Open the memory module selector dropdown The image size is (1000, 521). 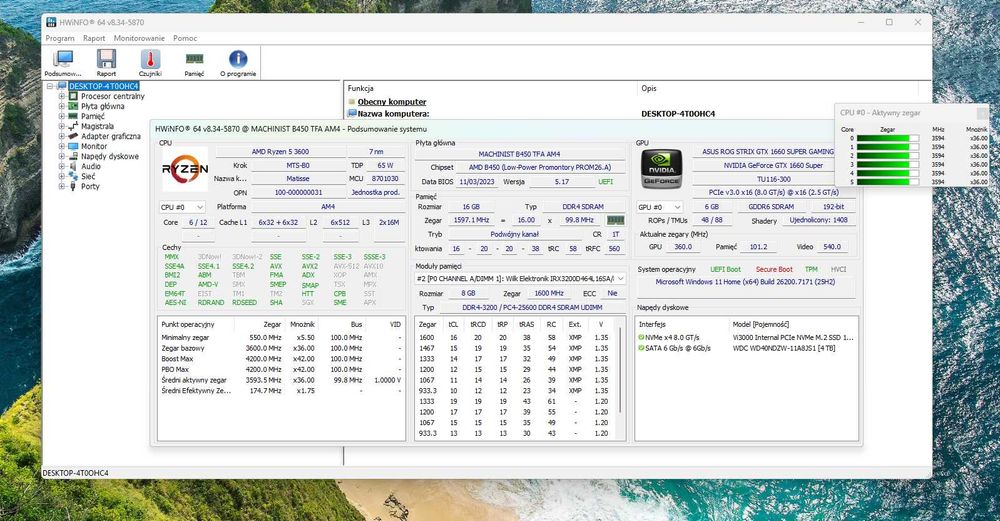click(x=520, y=279)
